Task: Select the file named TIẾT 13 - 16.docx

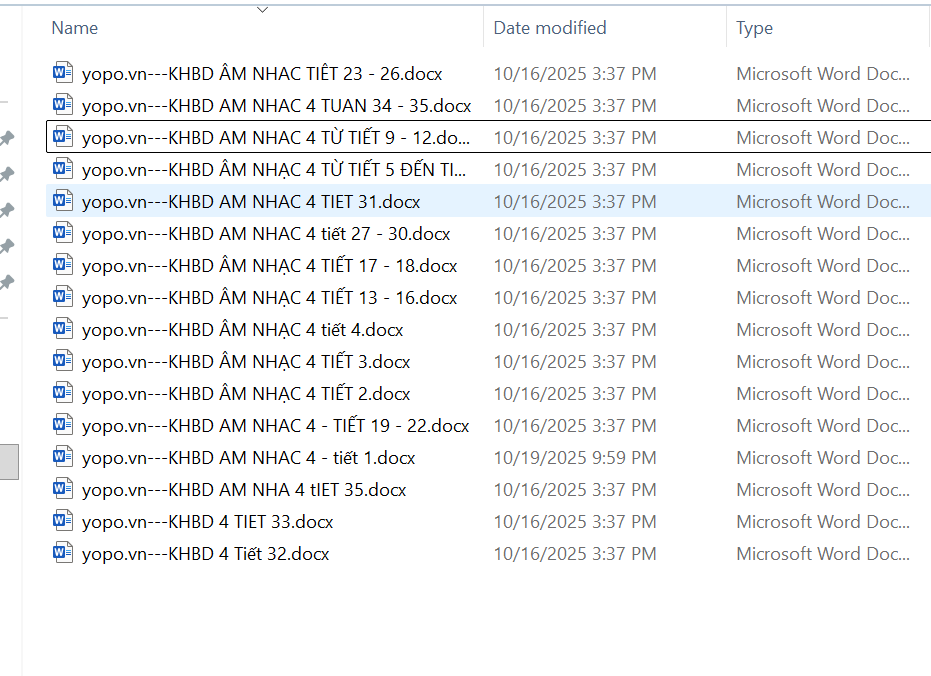Action: (269, 298)
